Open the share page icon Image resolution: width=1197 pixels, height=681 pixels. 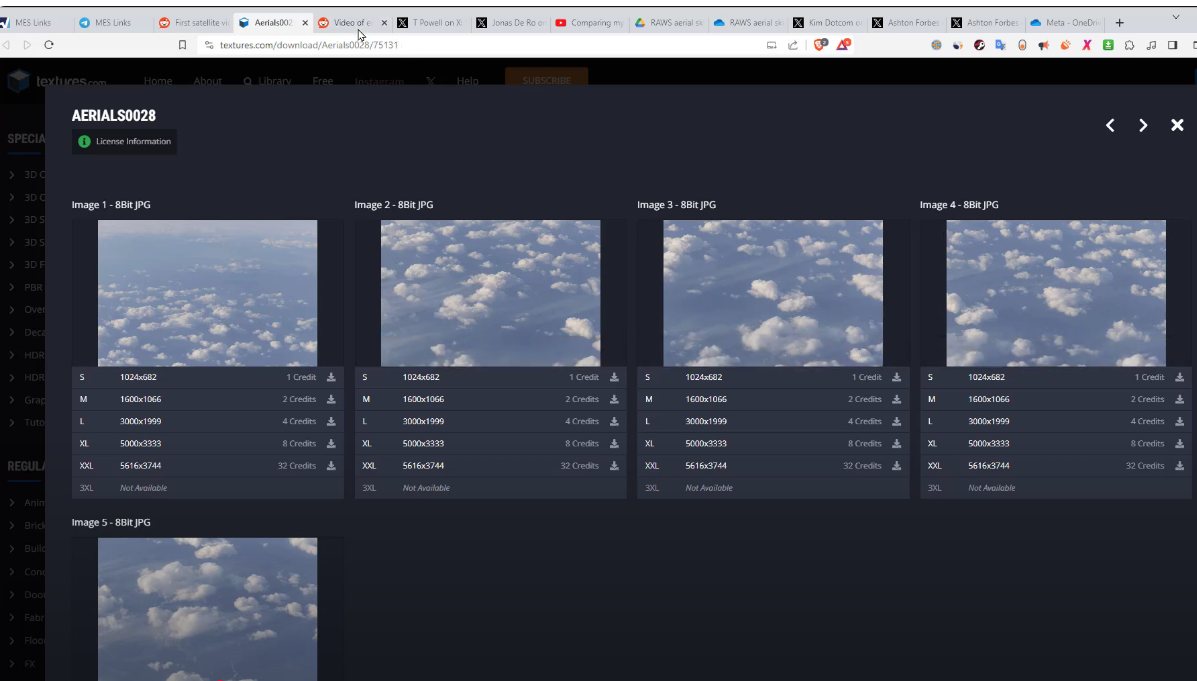tap(793, 45)
